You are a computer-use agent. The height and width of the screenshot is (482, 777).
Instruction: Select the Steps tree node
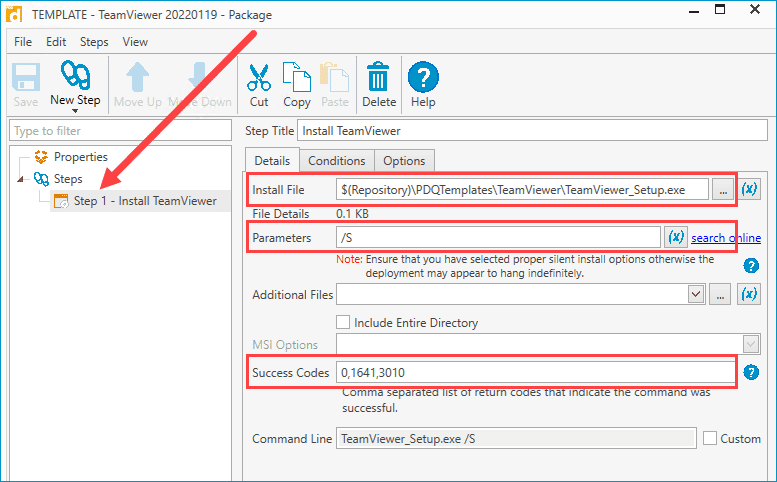[x=68, y=179]
